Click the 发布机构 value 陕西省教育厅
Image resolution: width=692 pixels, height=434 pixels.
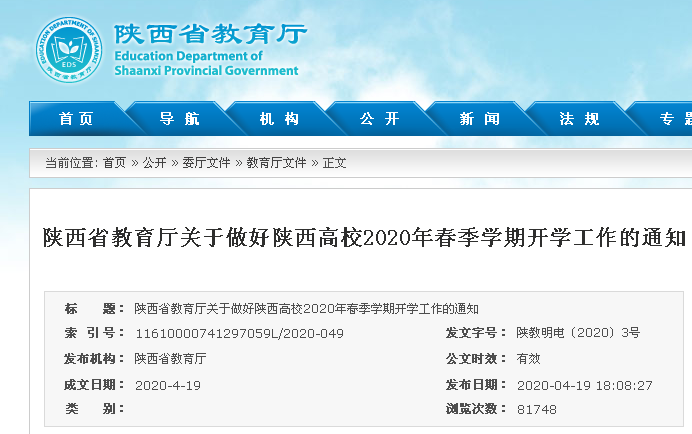(x=170, y=358)
